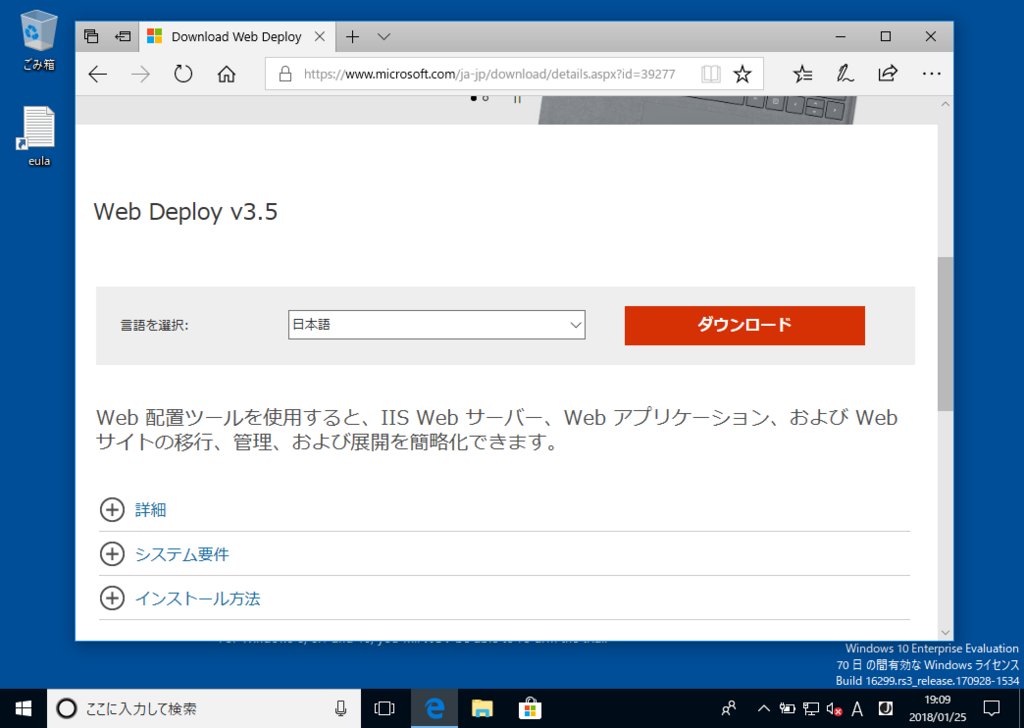Open the favorites hub icon

(803, 74)
